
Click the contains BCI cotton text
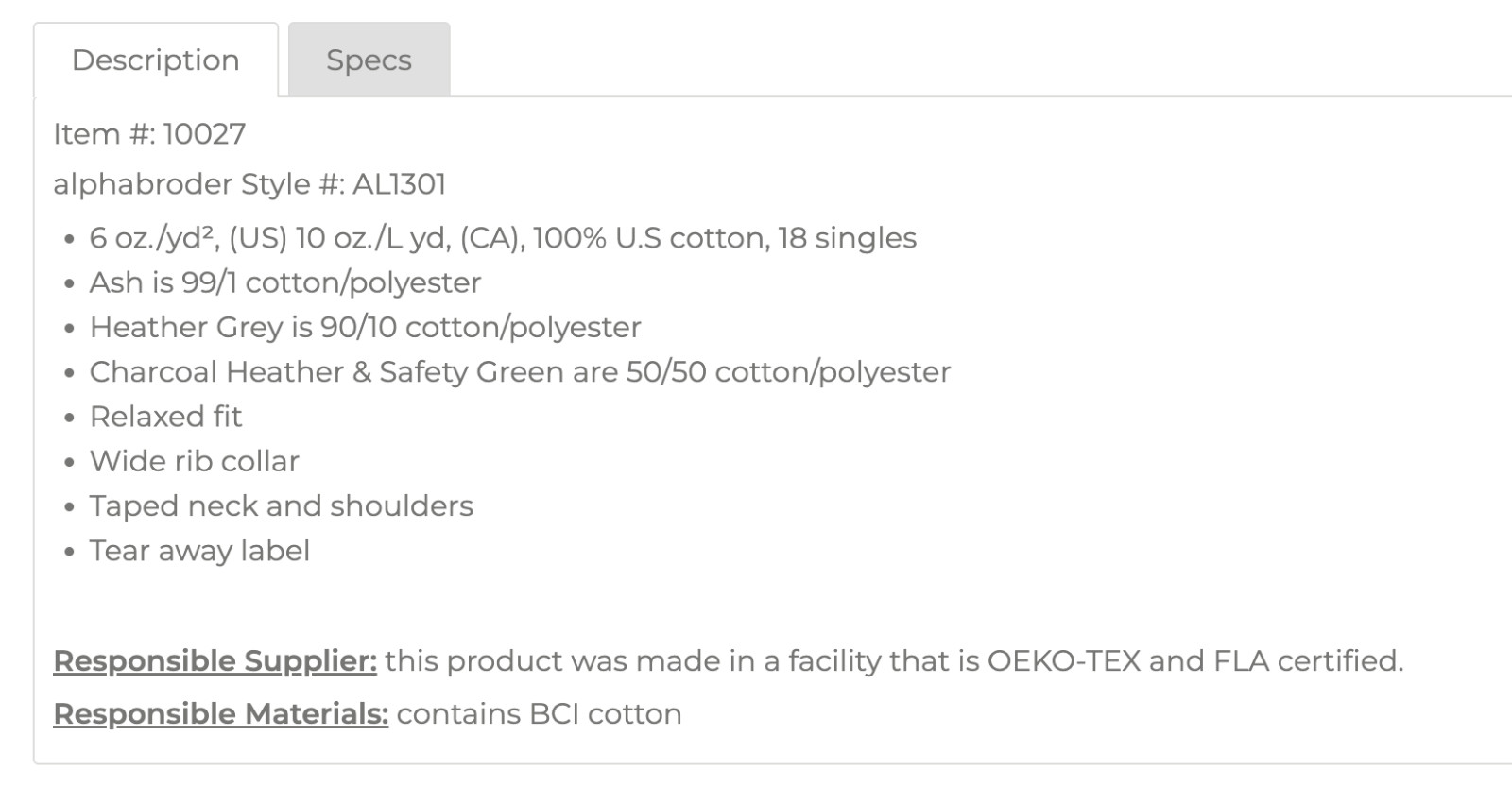(539, 713)
